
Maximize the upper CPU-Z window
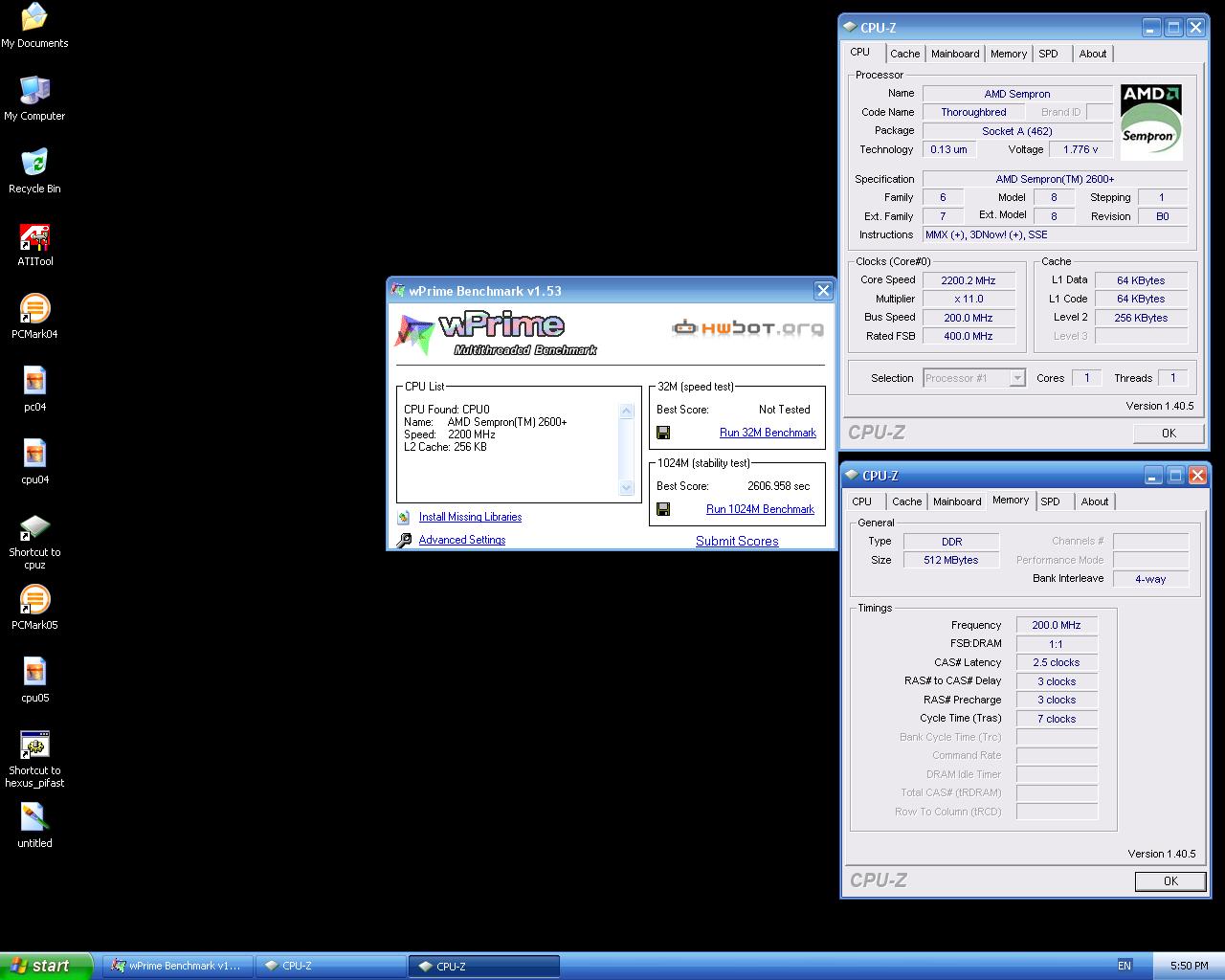coord(1173,28)
